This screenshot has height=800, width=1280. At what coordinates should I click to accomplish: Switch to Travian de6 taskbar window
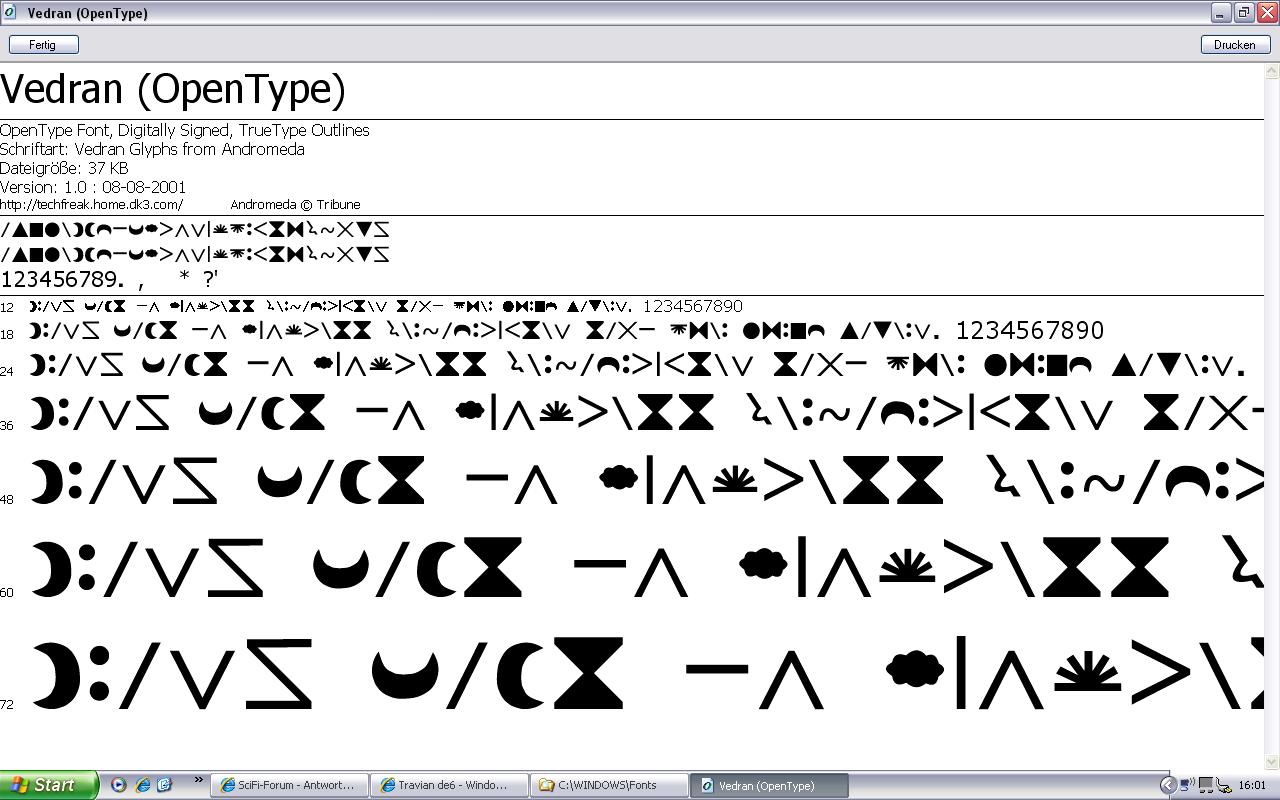click(x=449, y=785)
